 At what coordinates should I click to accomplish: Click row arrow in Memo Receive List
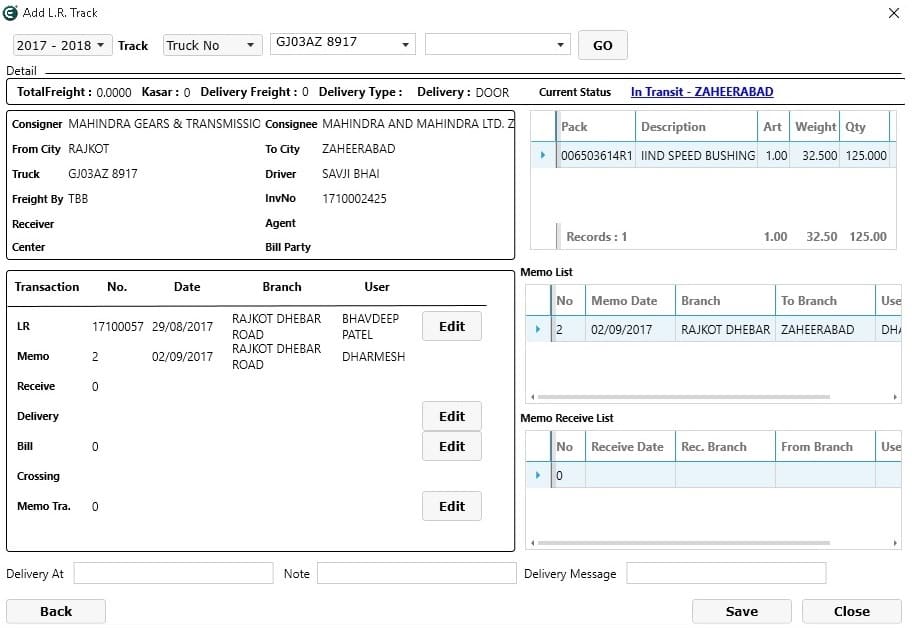[x=538, y=475]
